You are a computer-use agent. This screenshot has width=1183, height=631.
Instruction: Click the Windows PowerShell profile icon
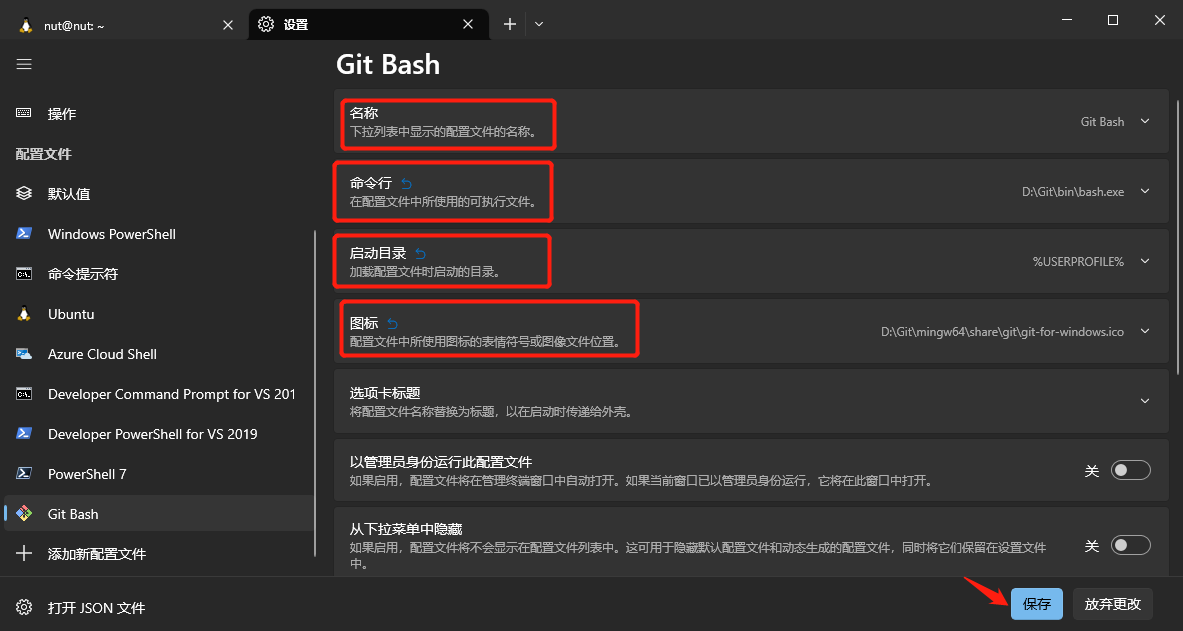(x=24, y=233)
